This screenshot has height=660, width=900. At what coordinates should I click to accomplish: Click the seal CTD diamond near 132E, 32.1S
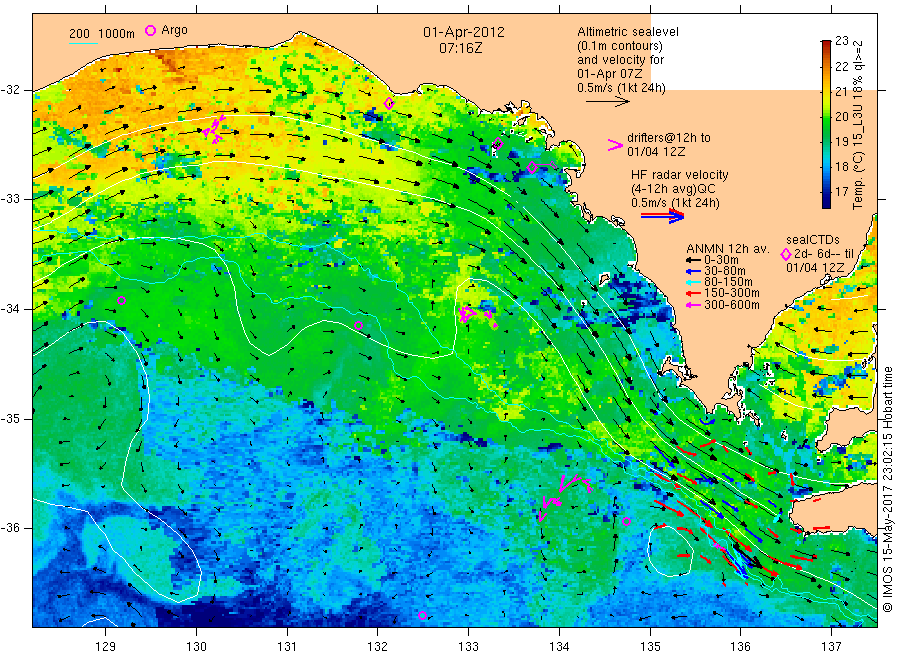(x=389, y=103)
